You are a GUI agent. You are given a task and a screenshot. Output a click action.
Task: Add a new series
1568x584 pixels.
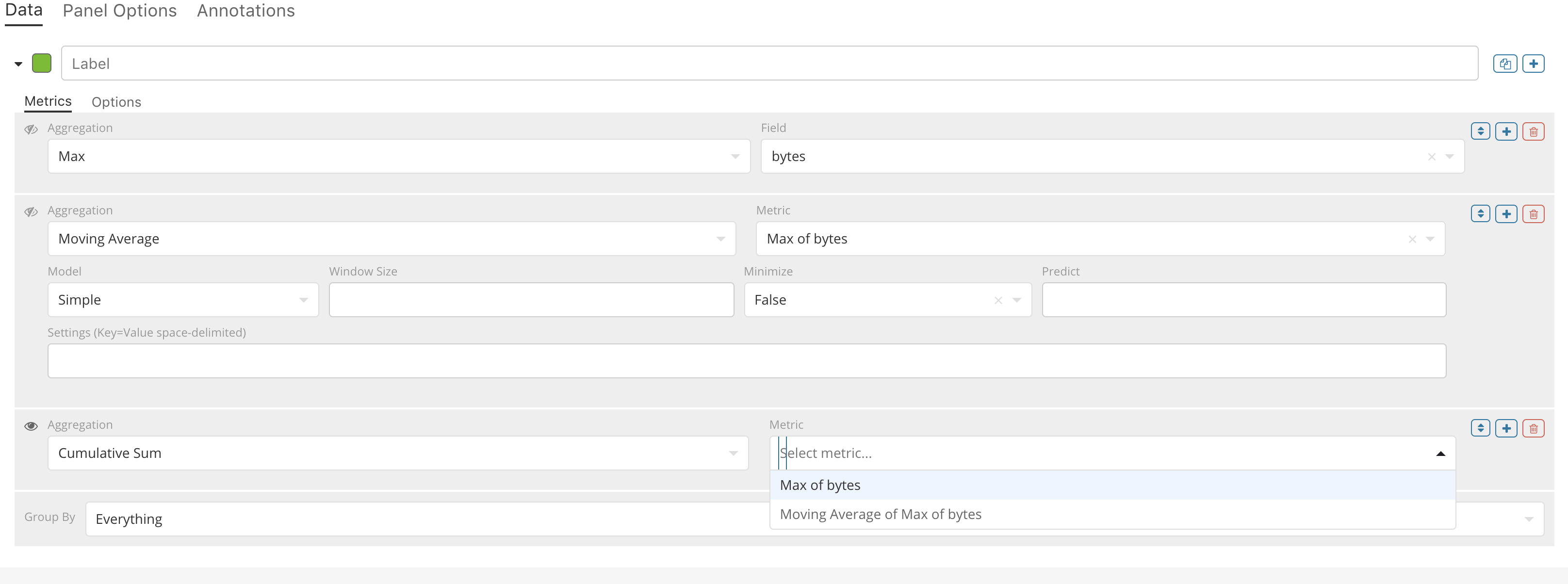pos(1535,63)
